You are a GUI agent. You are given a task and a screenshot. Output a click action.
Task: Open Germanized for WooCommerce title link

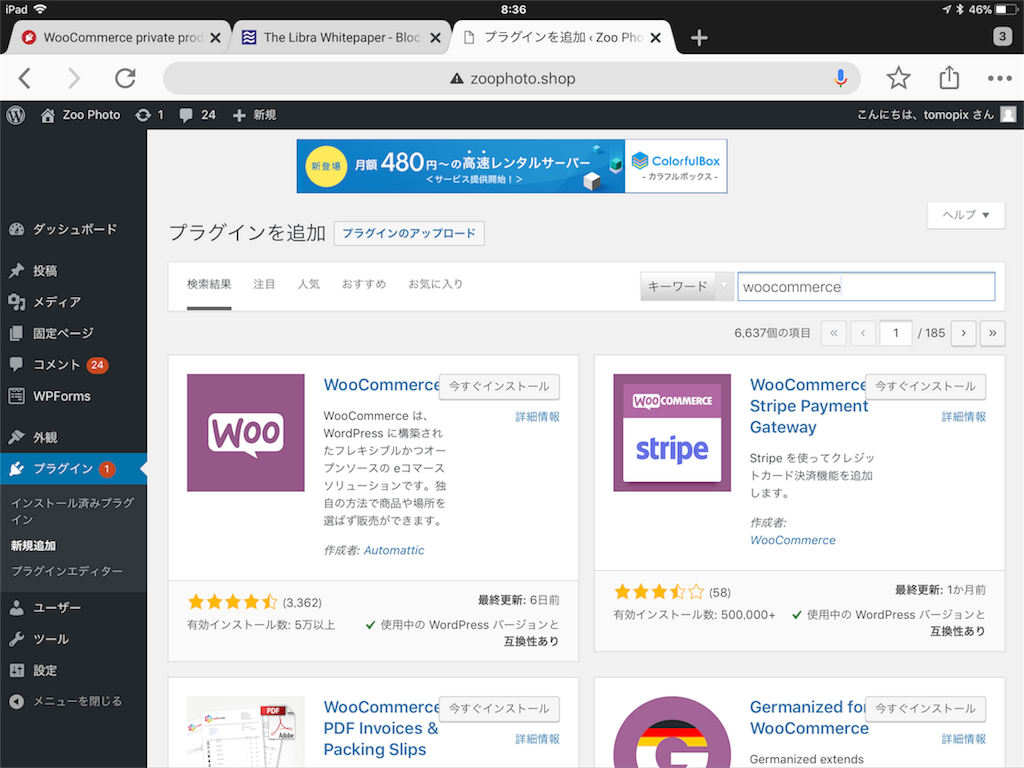pos(809,718)
